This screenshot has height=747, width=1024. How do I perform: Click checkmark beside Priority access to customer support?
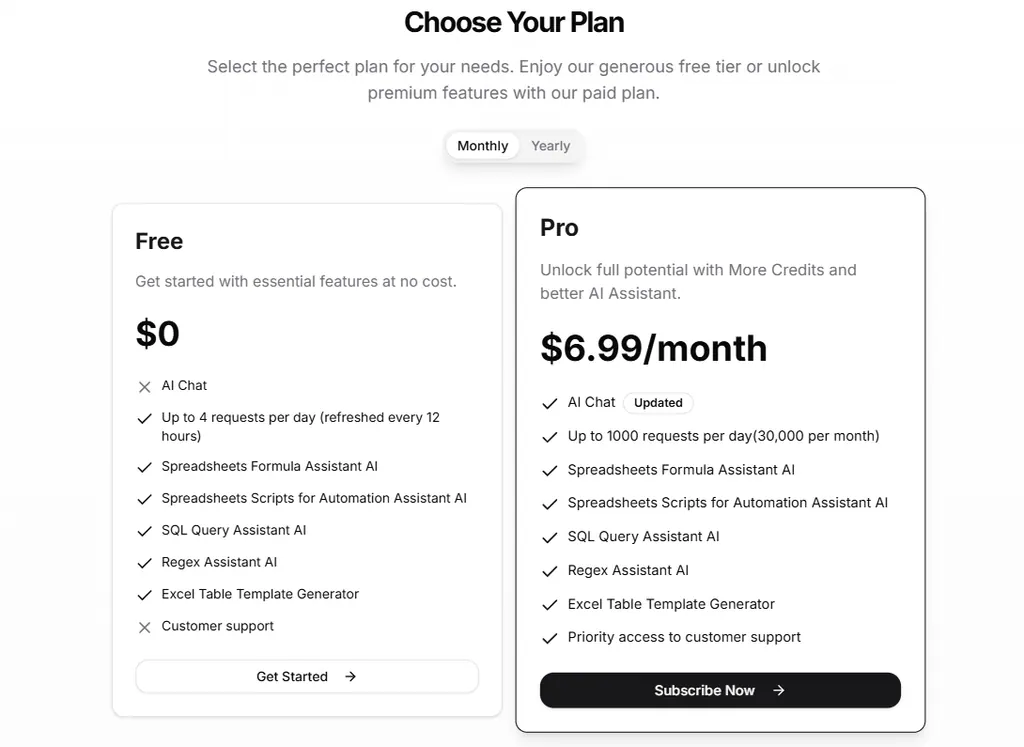[549, 638]
